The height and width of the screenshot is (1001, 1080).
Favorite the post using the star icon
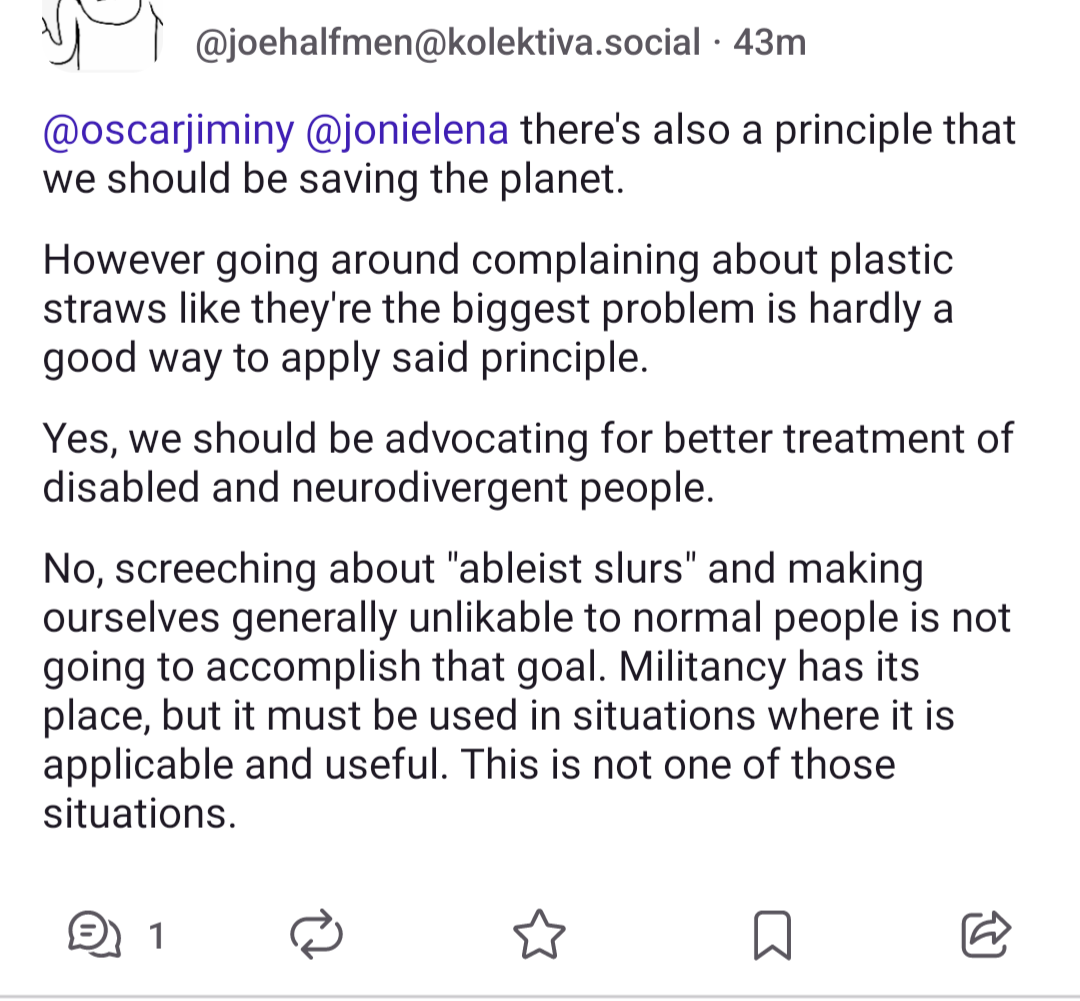coord(539,934)
